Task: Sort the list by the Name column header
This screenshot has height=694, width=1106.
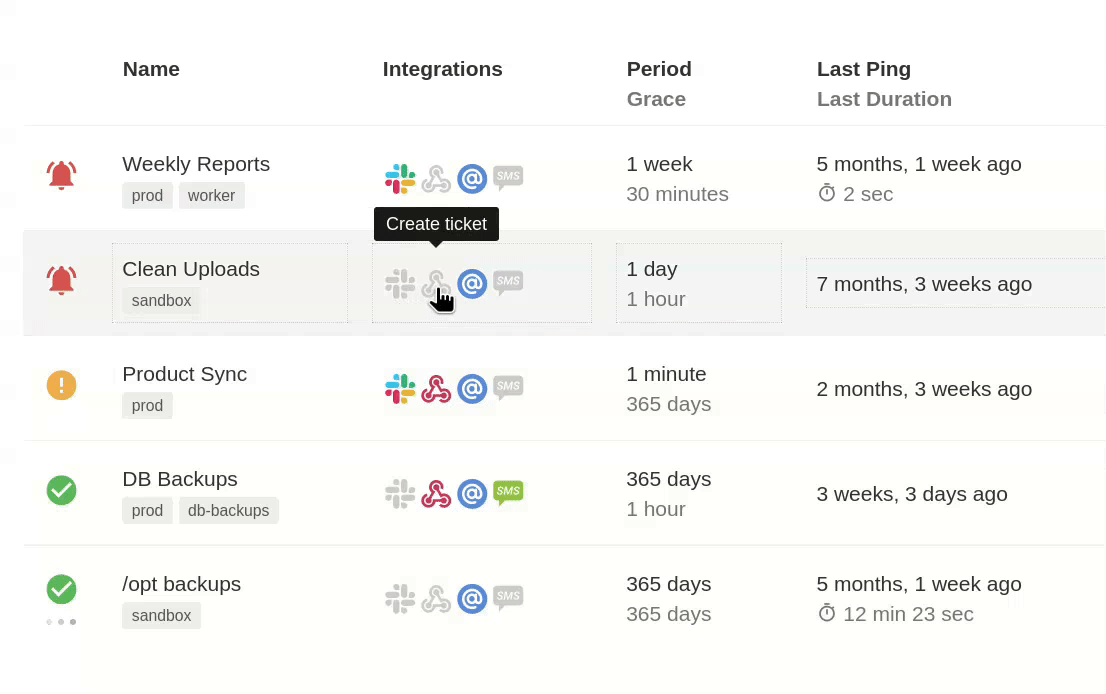Action: click(x=151, y=69)
